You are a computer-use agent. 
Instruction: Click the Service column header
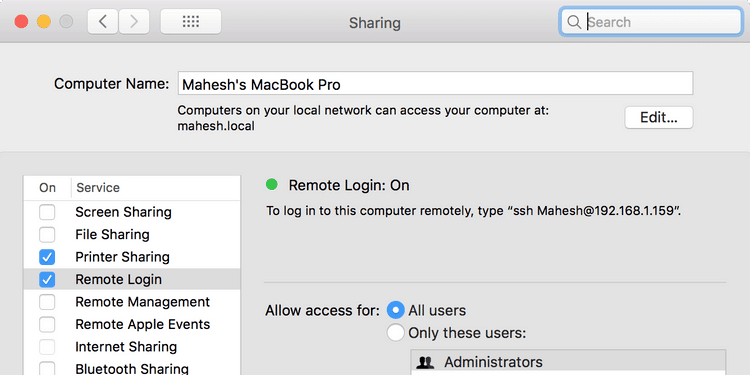pos(98,188)
